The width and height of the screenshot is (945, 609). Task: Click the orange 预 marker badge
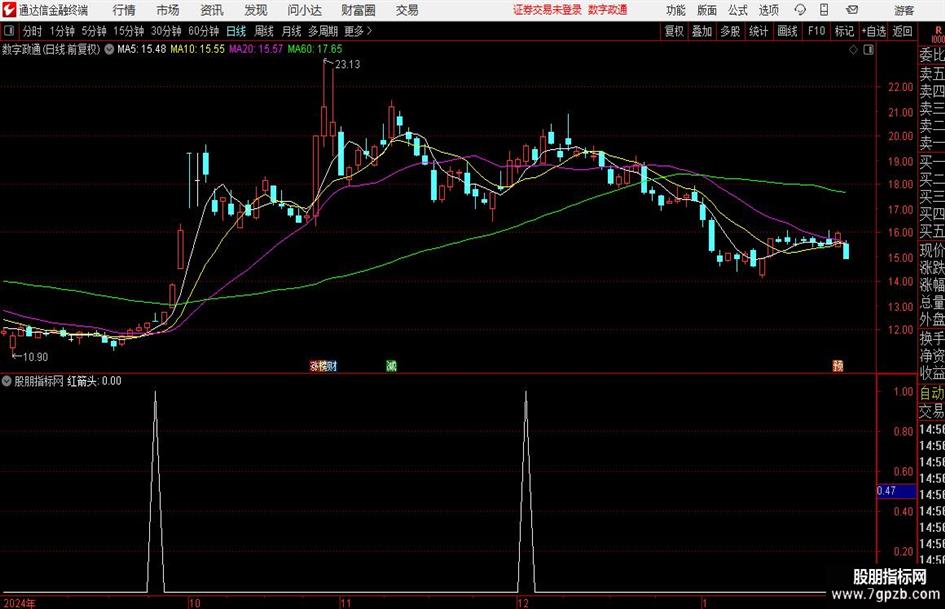coord(838,366)
